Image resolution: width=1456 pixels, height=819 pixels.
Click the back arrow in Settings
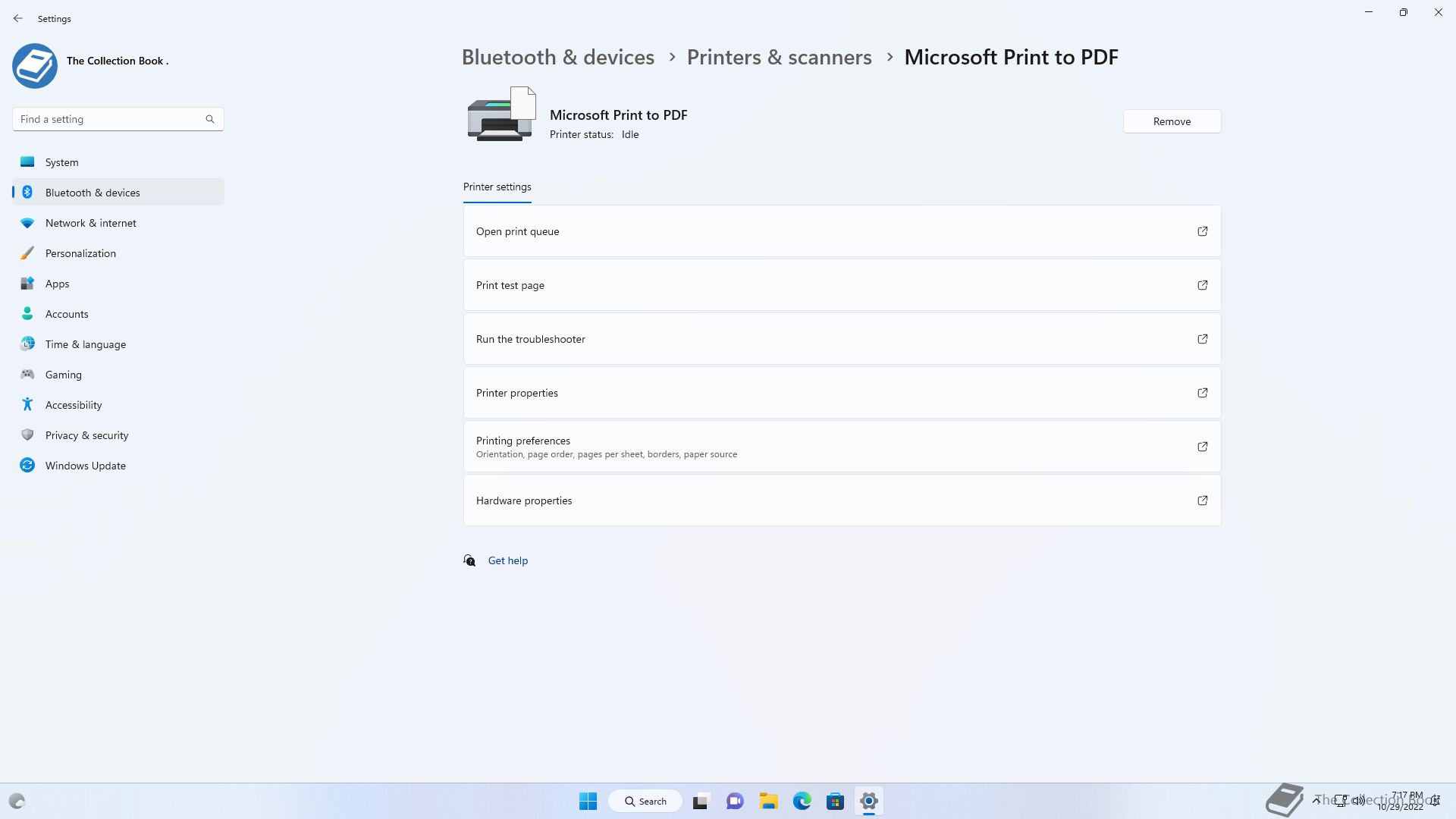coord(18,18)
